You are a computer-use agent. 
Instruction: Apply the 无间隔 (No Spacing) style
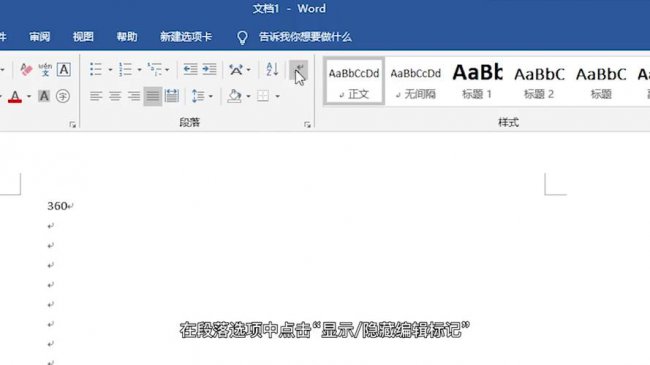click(416, 81)
